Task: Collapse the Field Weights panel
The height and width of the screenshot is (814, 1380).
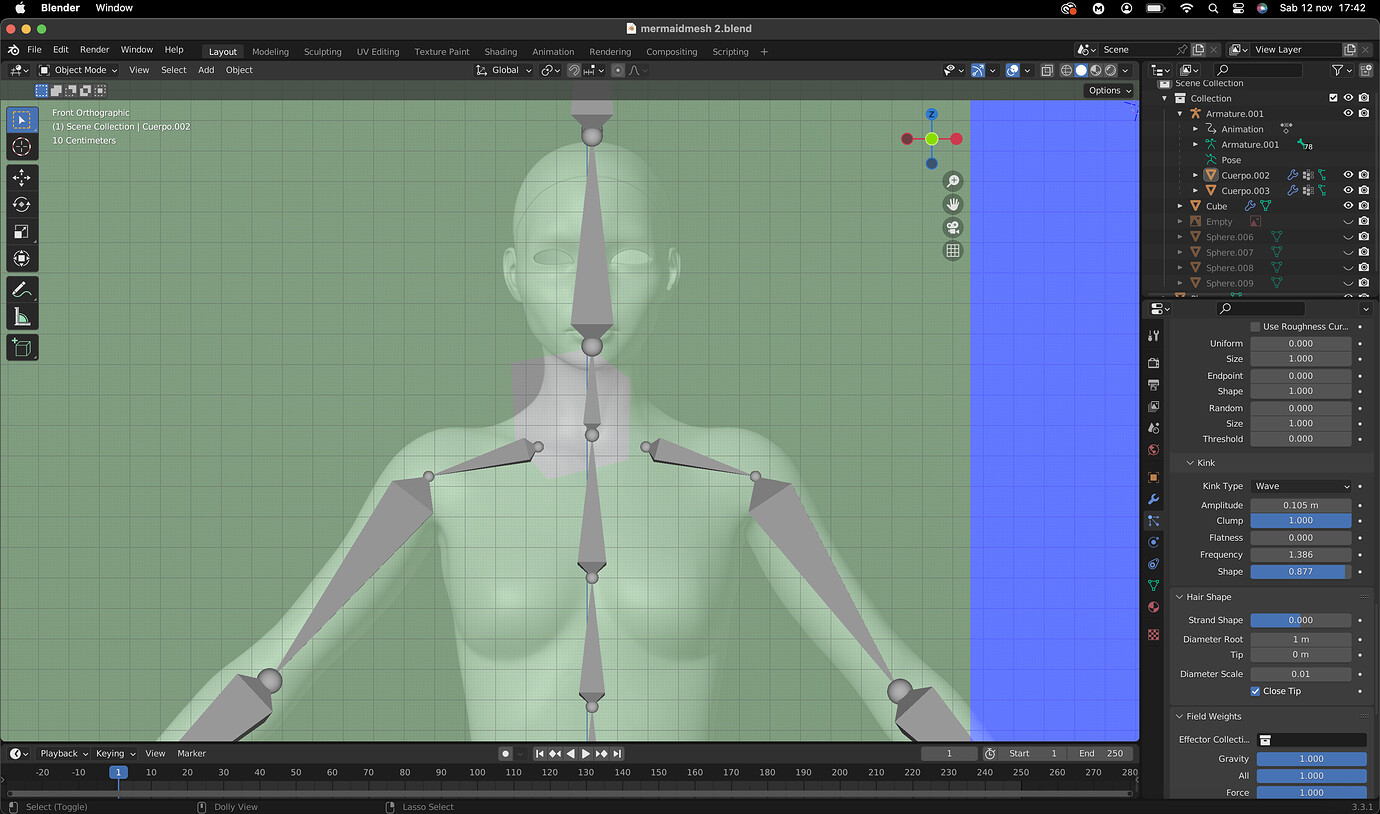Action: pos(1179,716)
